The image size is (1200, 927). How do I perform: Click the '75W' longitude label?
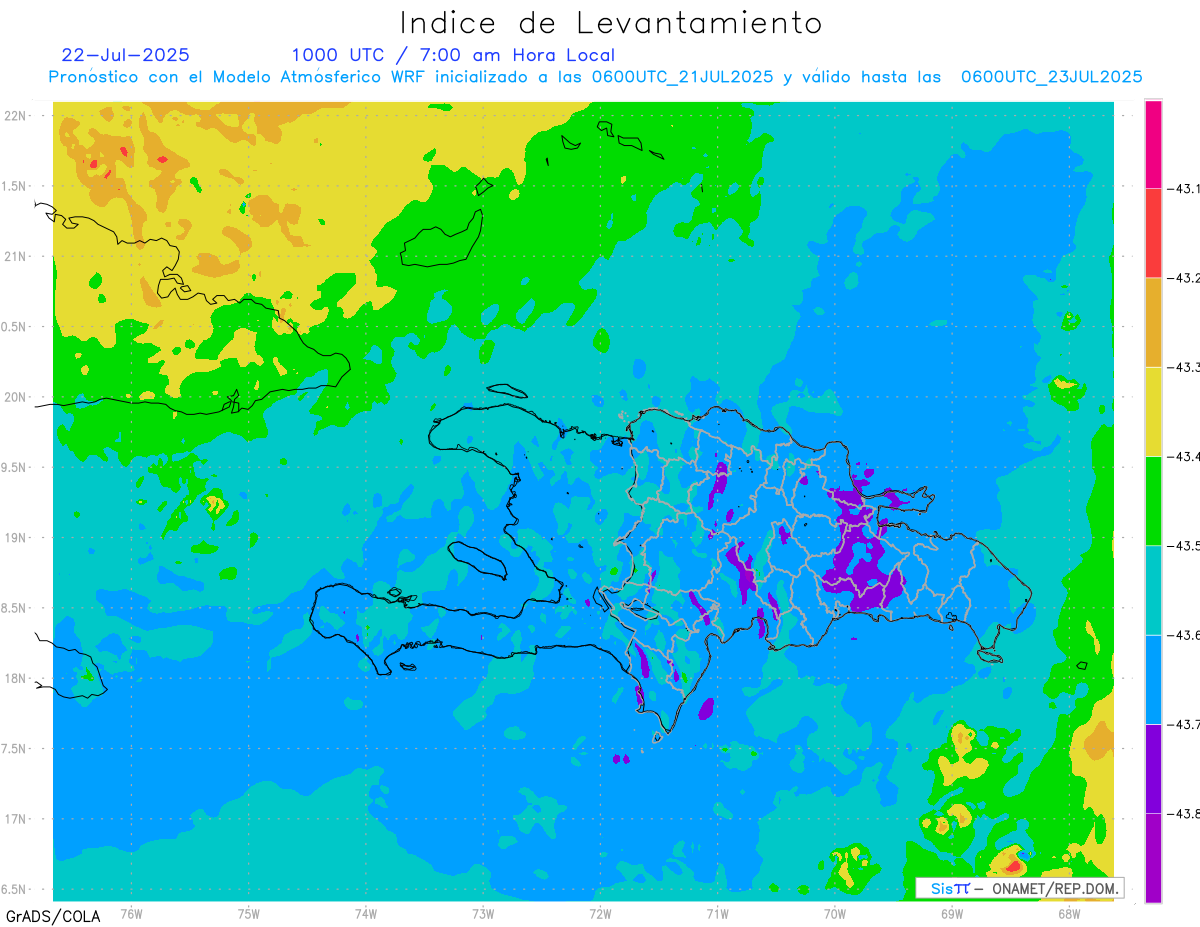[x=248, y=913]
